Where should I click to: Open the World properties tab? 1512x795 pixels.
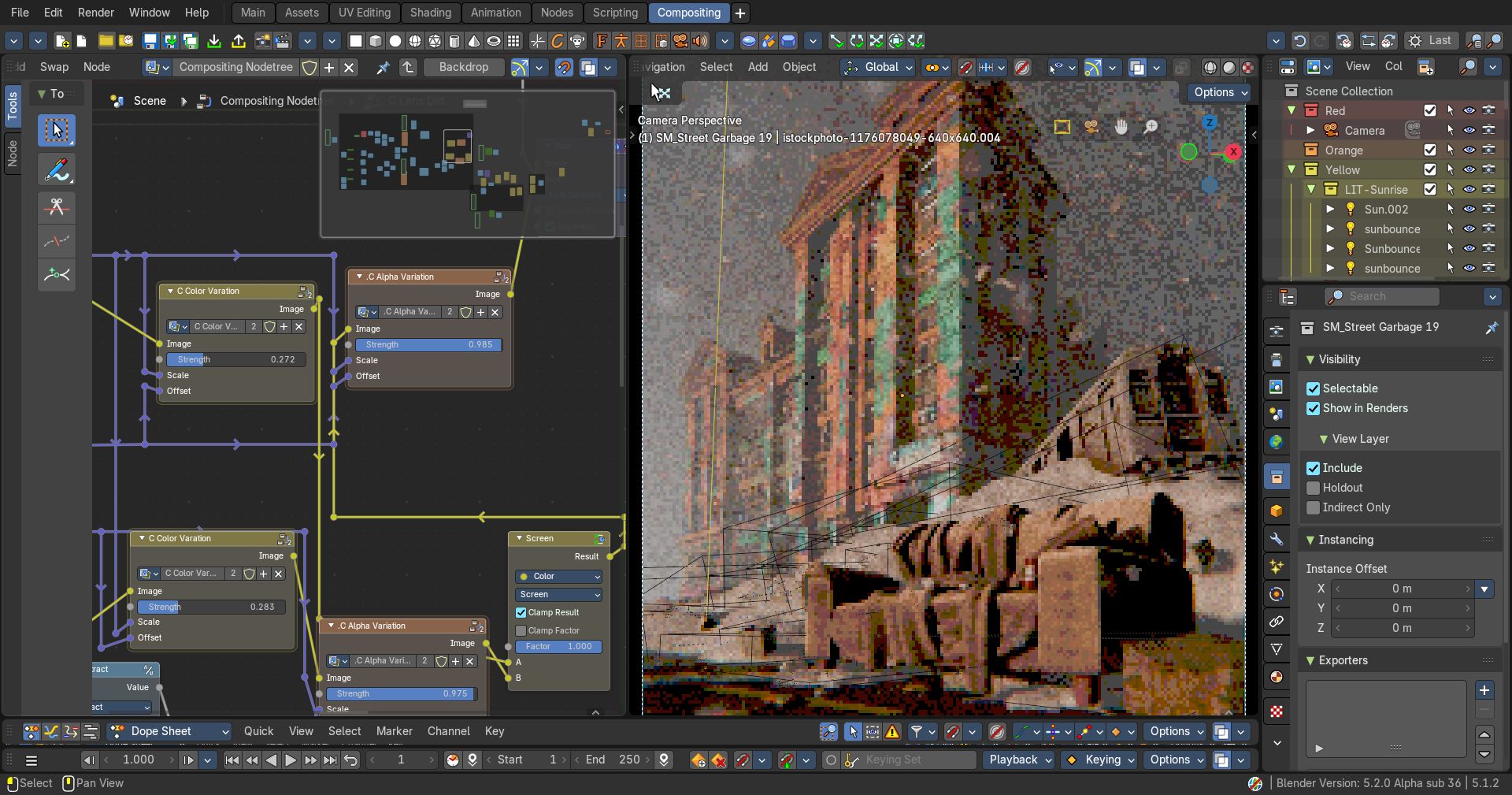coord(1277,441)
